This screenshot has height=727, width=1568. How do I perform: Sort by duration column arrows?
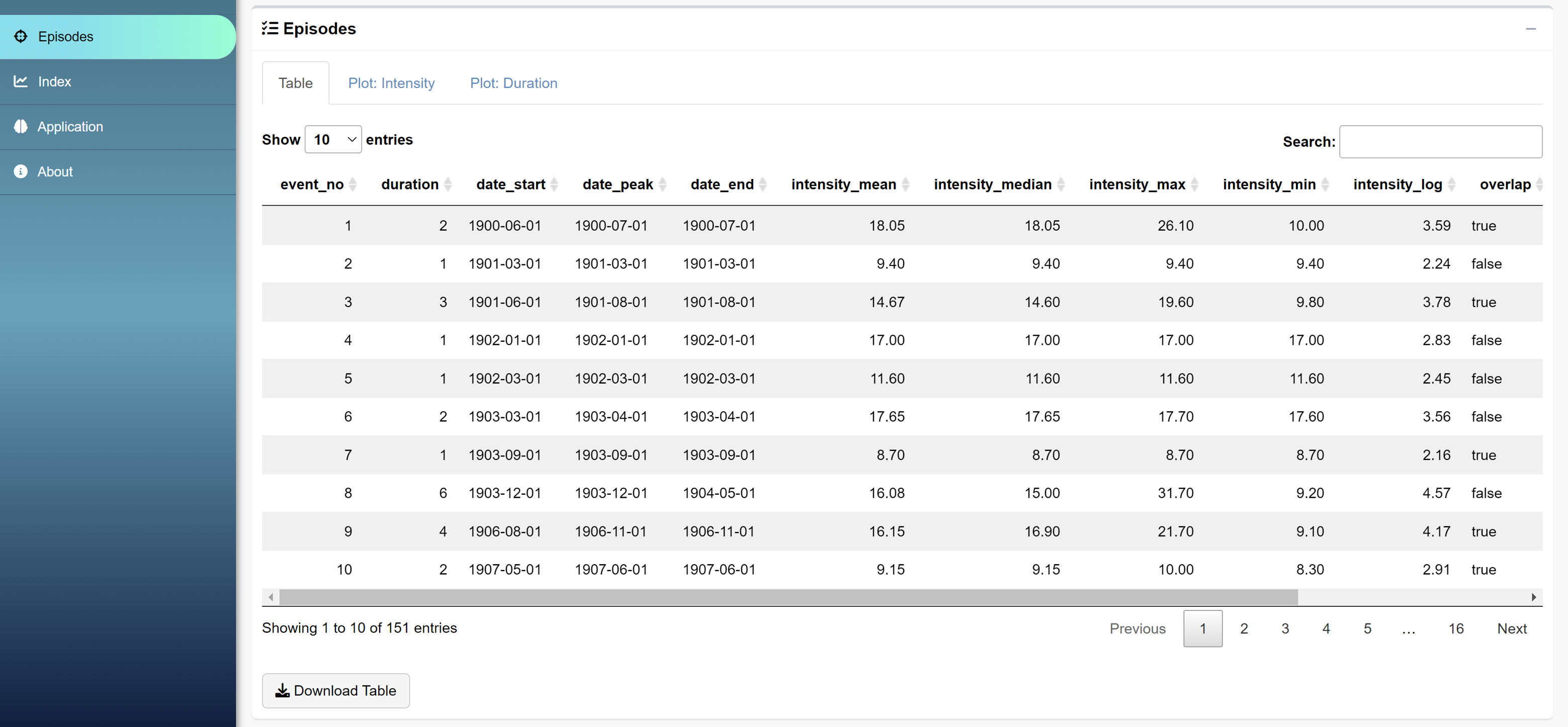tap(448, 185)
